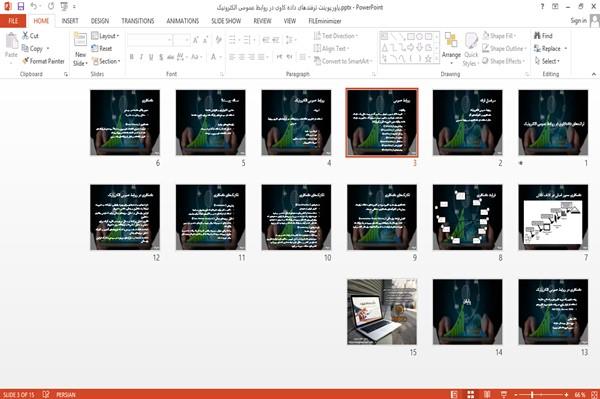Toggle Underline formatting button
Viewport: 600px width, 399px height.
point(151,57)
